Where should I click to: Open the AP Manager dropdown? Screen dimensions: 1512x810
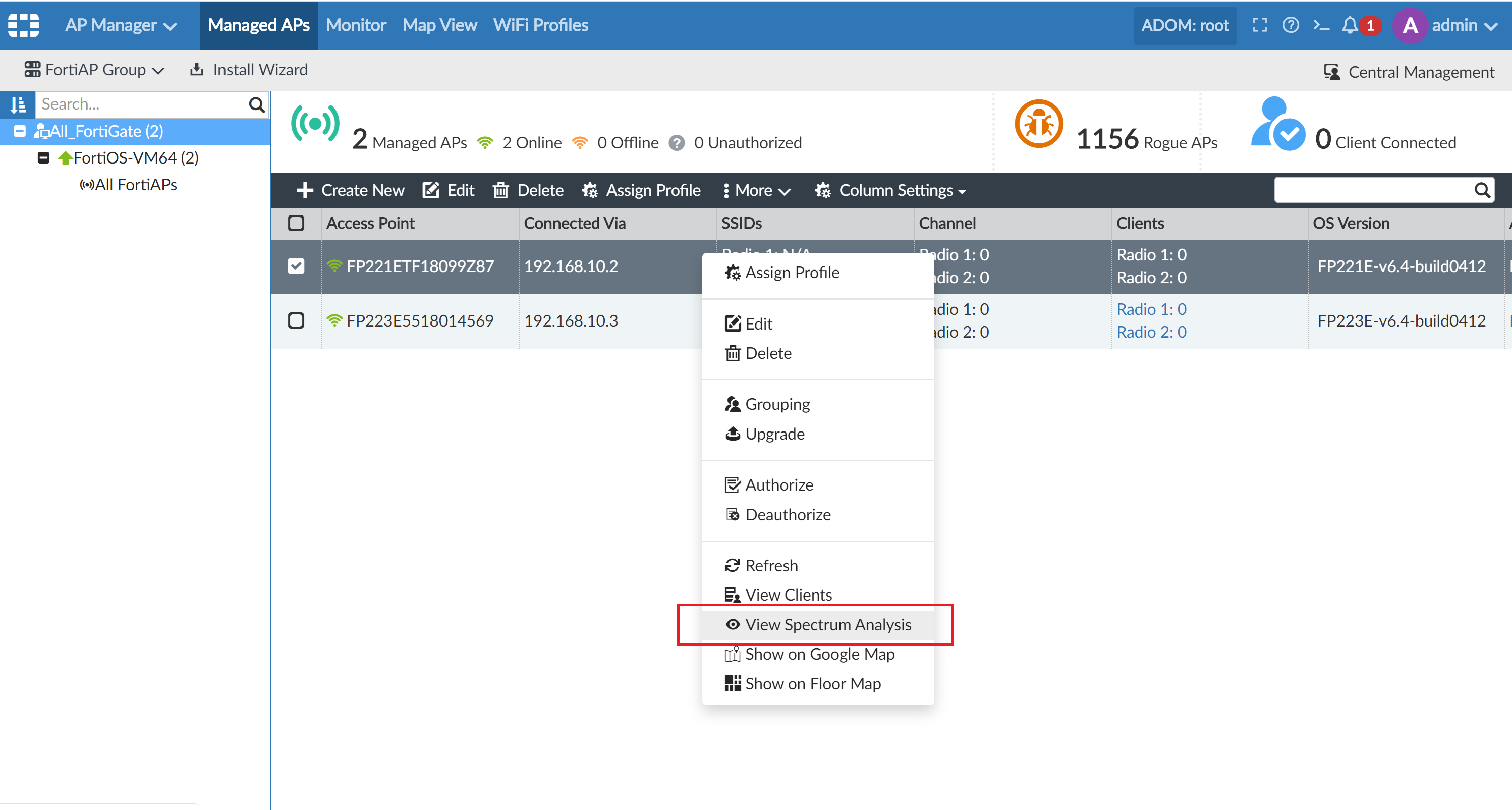(121, 25)
